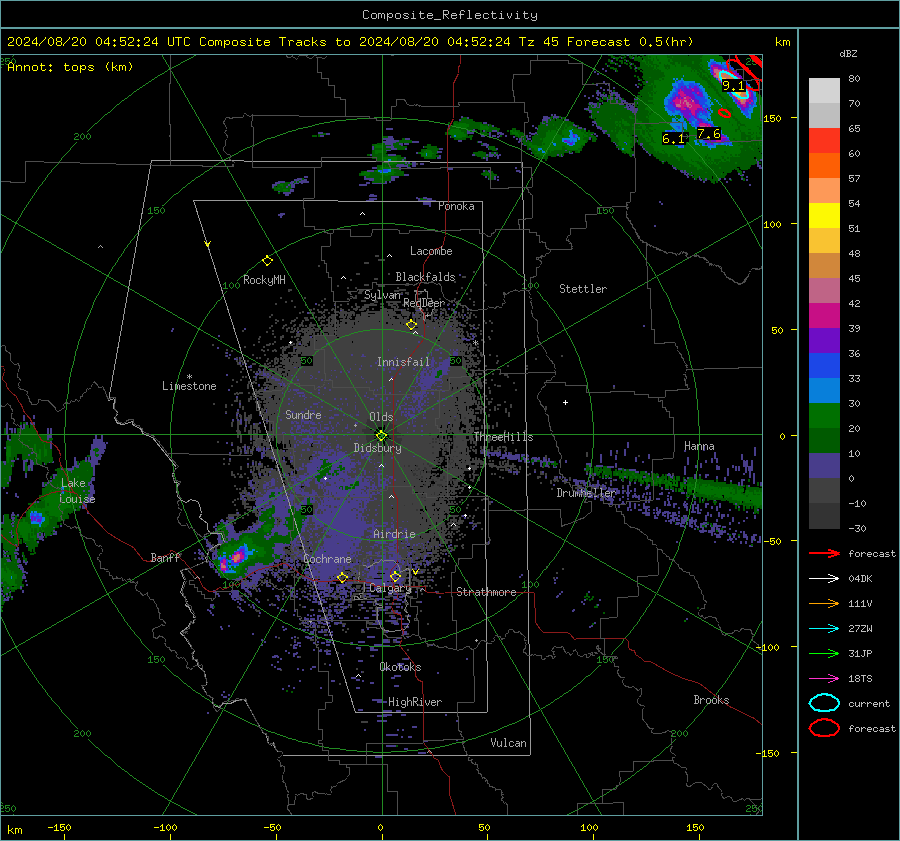Click the red forecast arrow legend icon
Image resolution: width=900 pixels, height=841 pixels.
[x=824, y=553]
